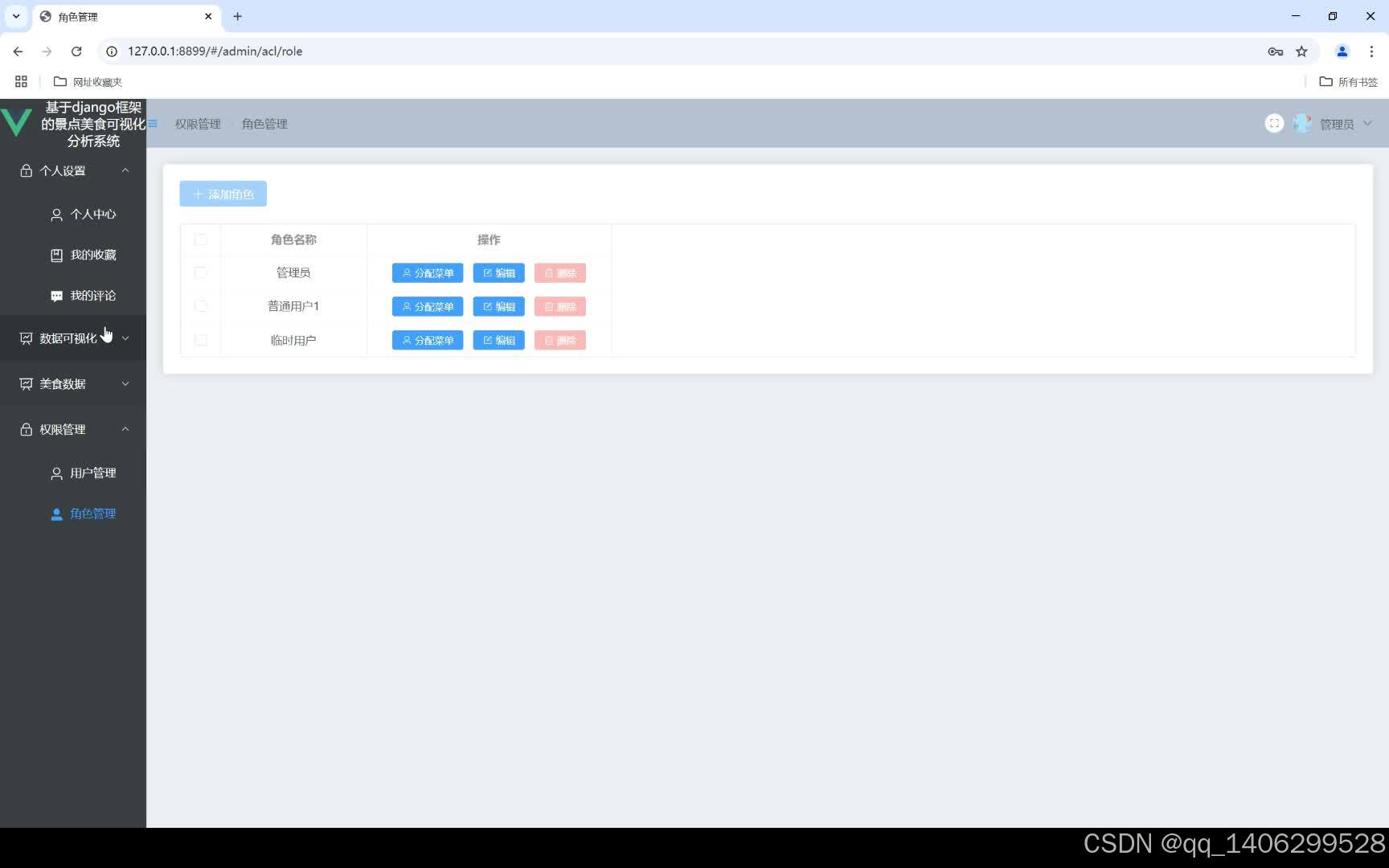1389x868 pixels.
Task: Expand the 数据可视化 menu chevron
Action: point(125,338)
